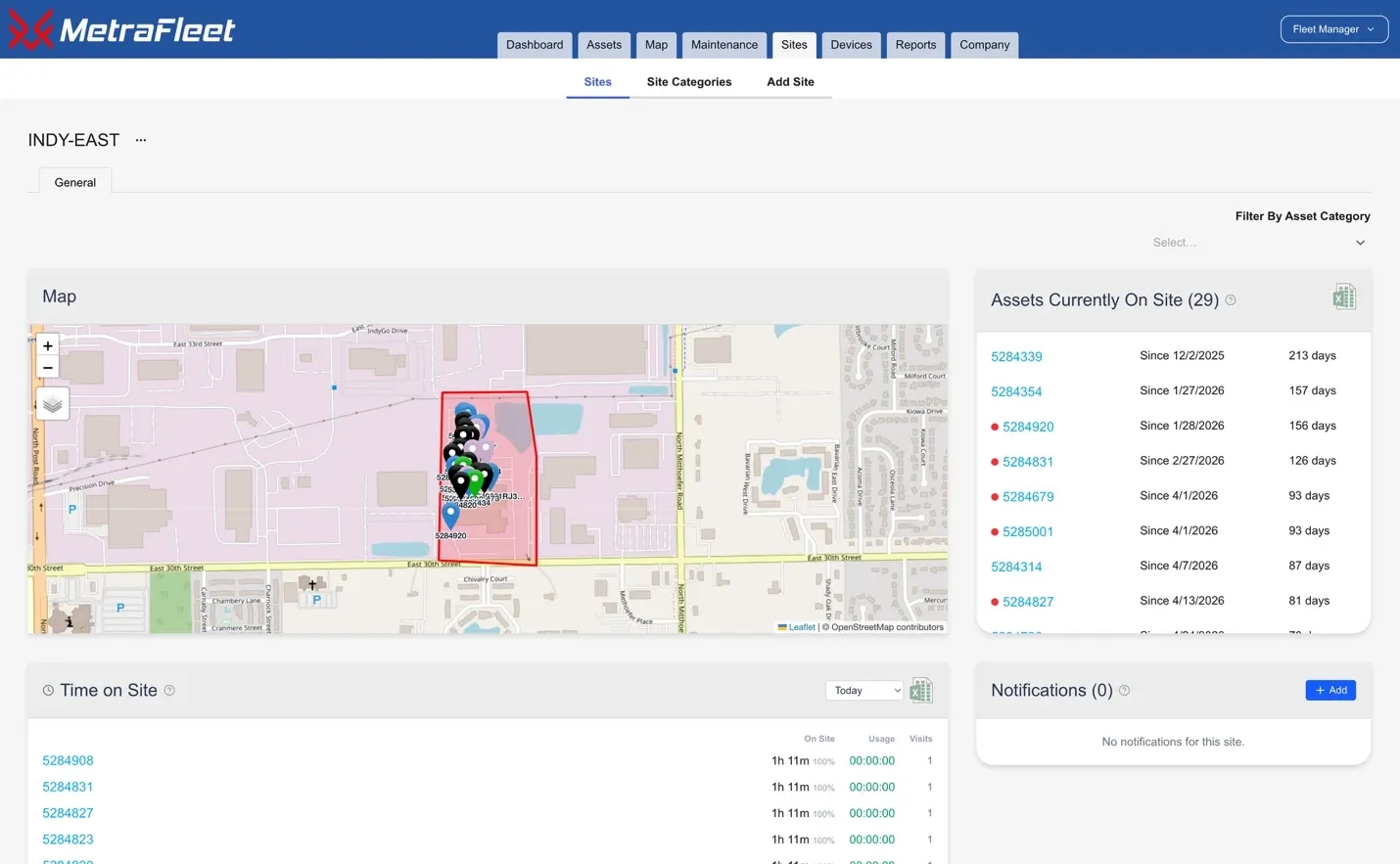Image resolution: width=1400 pixels, height=864 pixels.
Task: Open help icon next to Assets Currently On Site
Action: coord(1231,300)
